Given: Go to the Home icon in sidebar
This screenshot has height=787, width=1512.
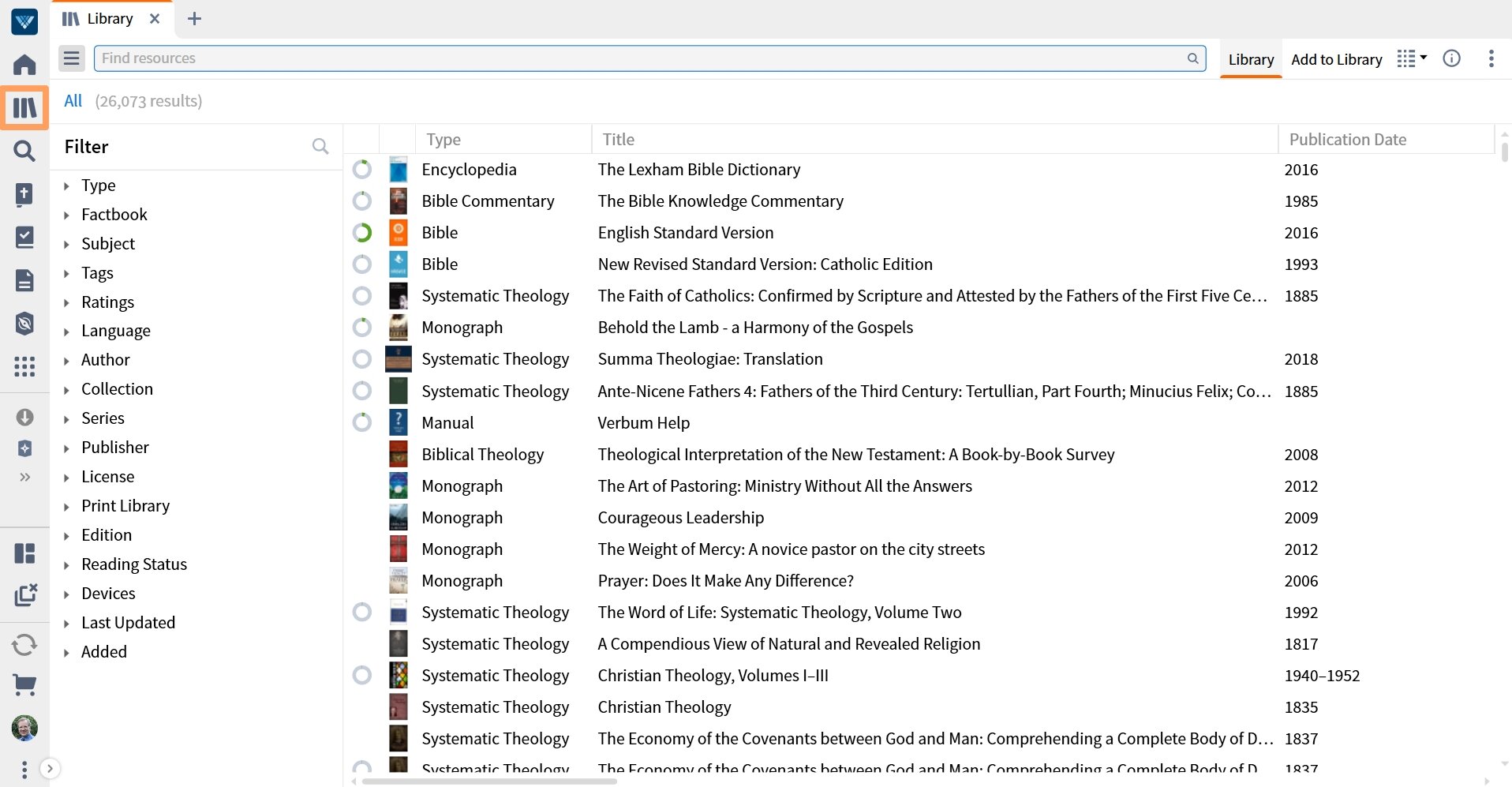Looking at the screenshot, I should [x=24, y=64].
